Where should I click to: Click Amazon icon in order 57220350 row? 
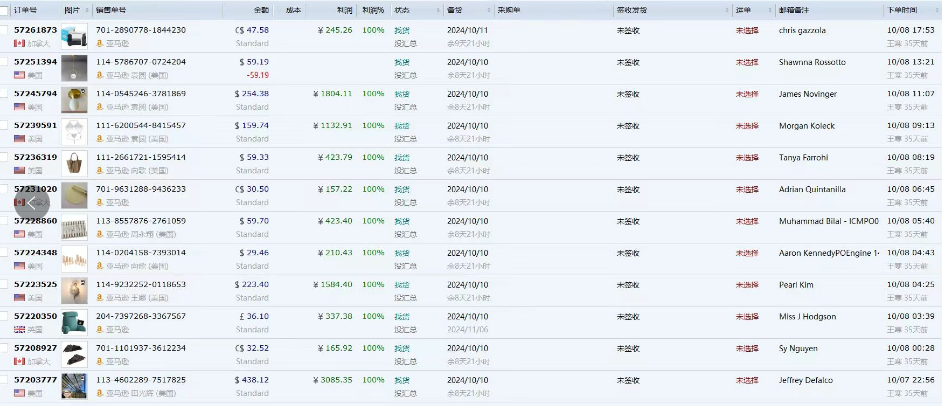coord(100,330)
